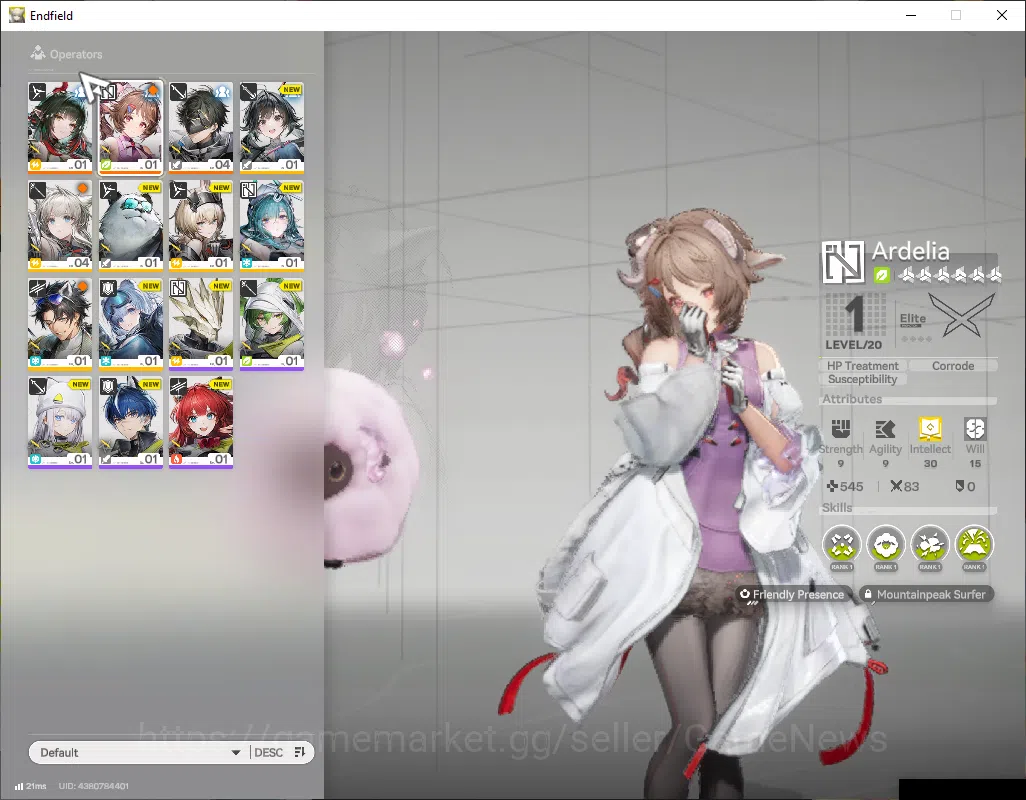Open the locked Mountainpeak Surfer talent
This screenshot has height=800, width=1026.
(926, 594)
